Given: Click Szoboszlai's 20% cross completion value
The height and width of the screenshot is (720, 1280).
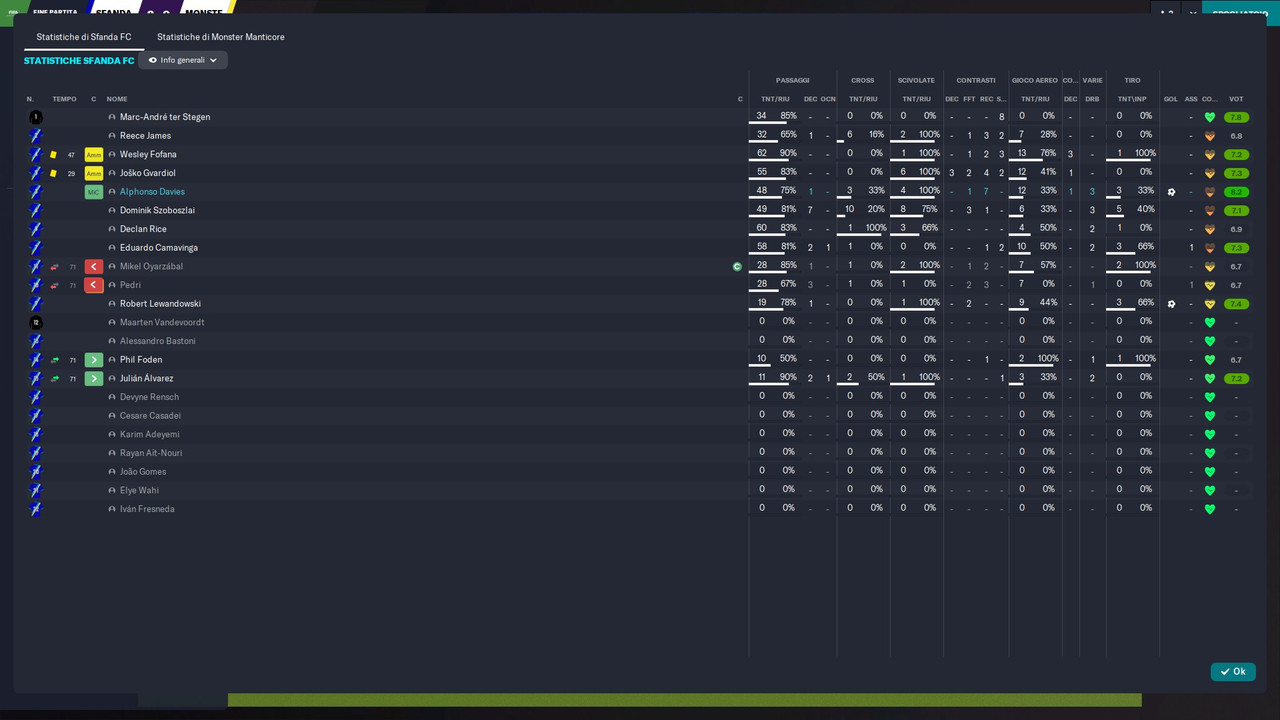Looking at the screenshot, I should [x=876, y=209].
